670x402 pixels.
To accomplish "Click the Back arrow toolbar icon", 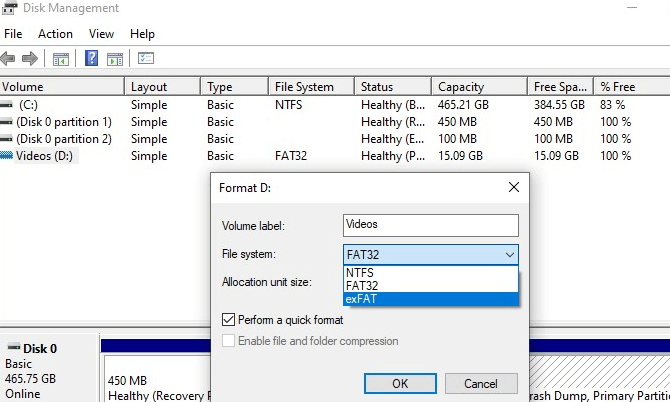I will (x=8, y=59).
